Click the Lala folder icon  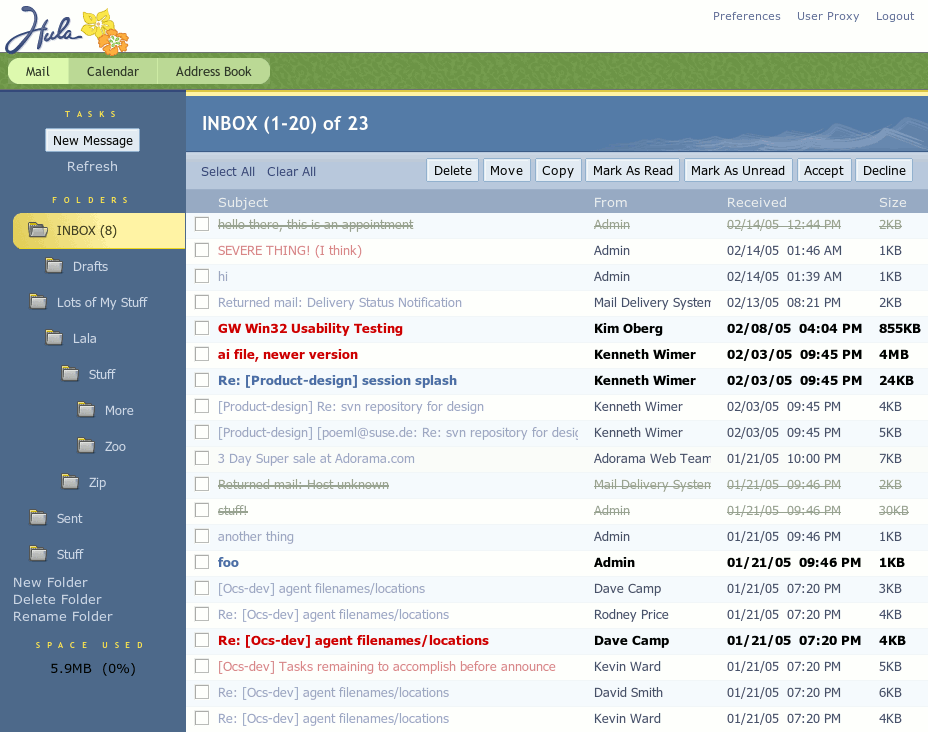[54, 338]
